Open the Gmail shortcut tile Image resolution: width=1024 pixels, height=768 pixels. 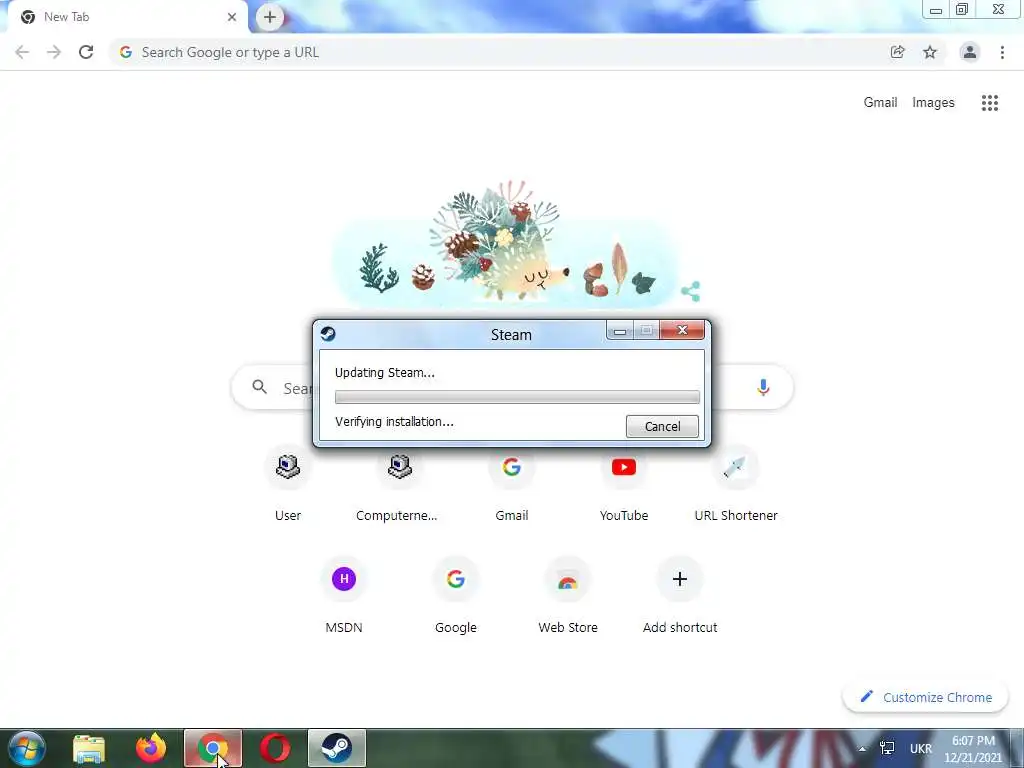(x=511, y=485)
